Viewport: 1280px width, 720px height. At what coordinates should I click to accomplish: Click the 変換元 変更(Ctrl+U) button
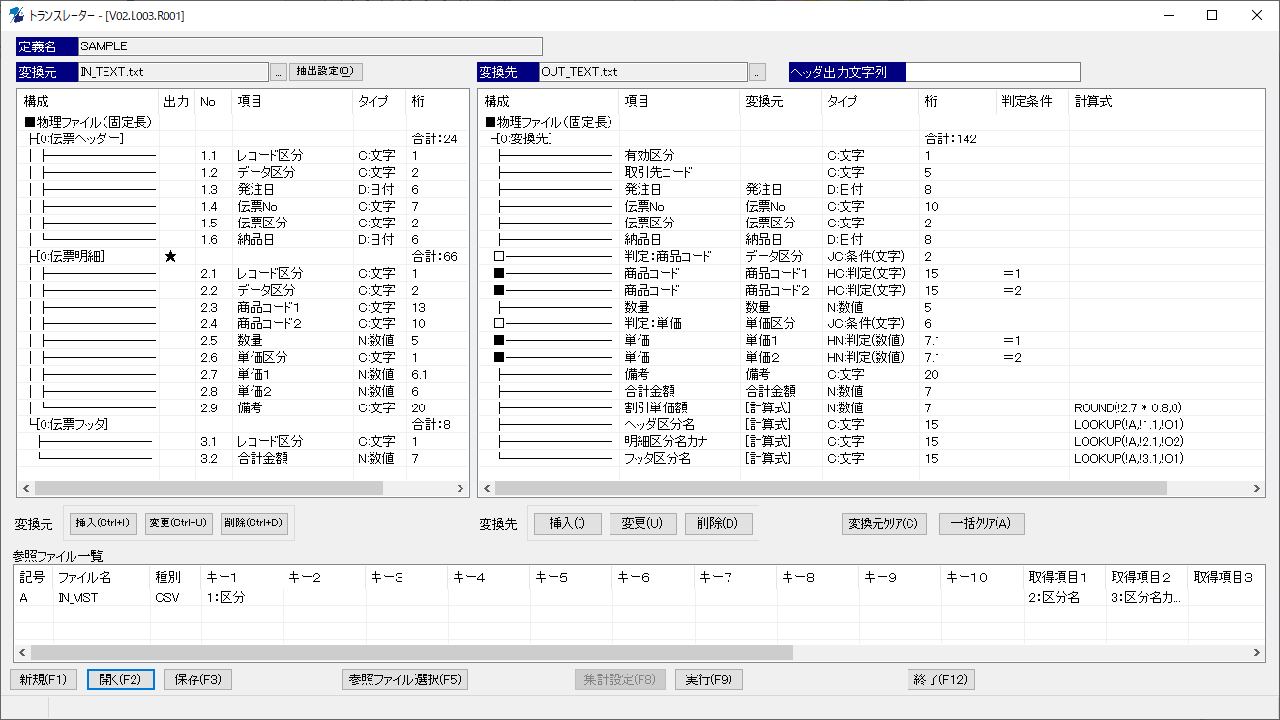178,523
